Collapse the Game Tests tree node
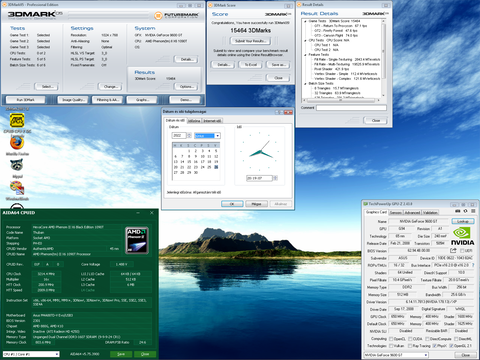480x360 pixels. [x=305, y=21]
